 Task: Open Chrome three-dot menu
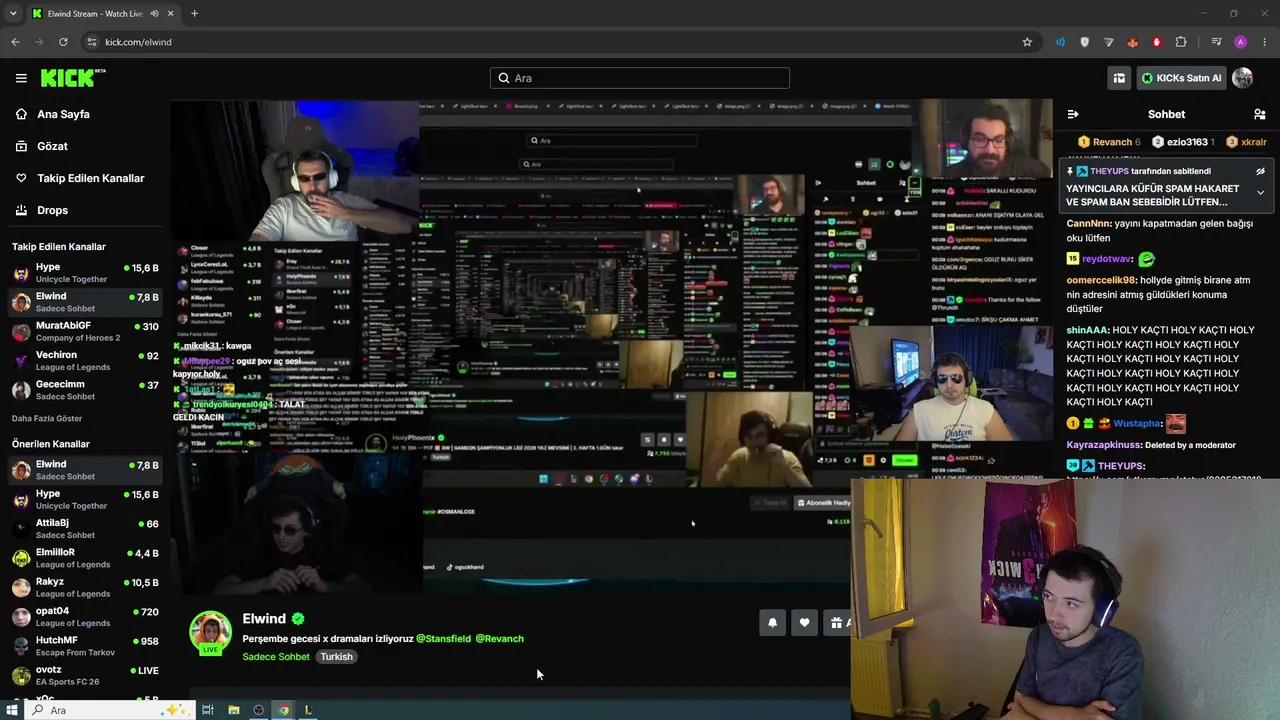pos(1265,42)
